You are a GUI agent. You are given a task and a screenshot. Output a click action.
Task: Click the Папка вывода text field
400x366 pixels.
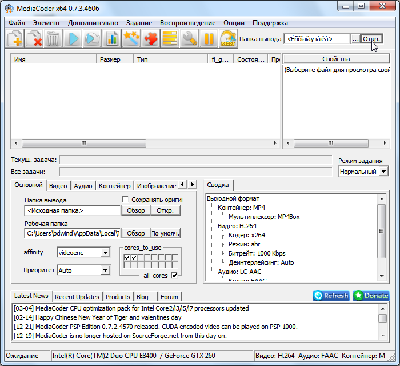(x=72, y=211)
